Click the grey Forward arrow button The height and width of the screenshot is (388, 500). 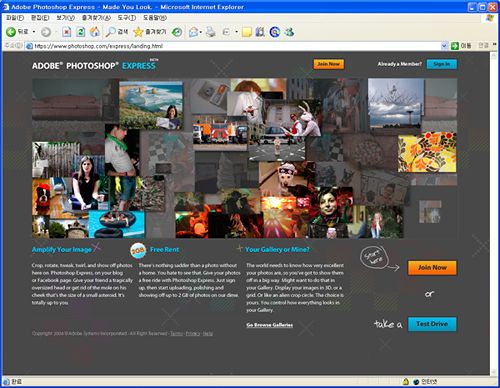coord(46,32)
